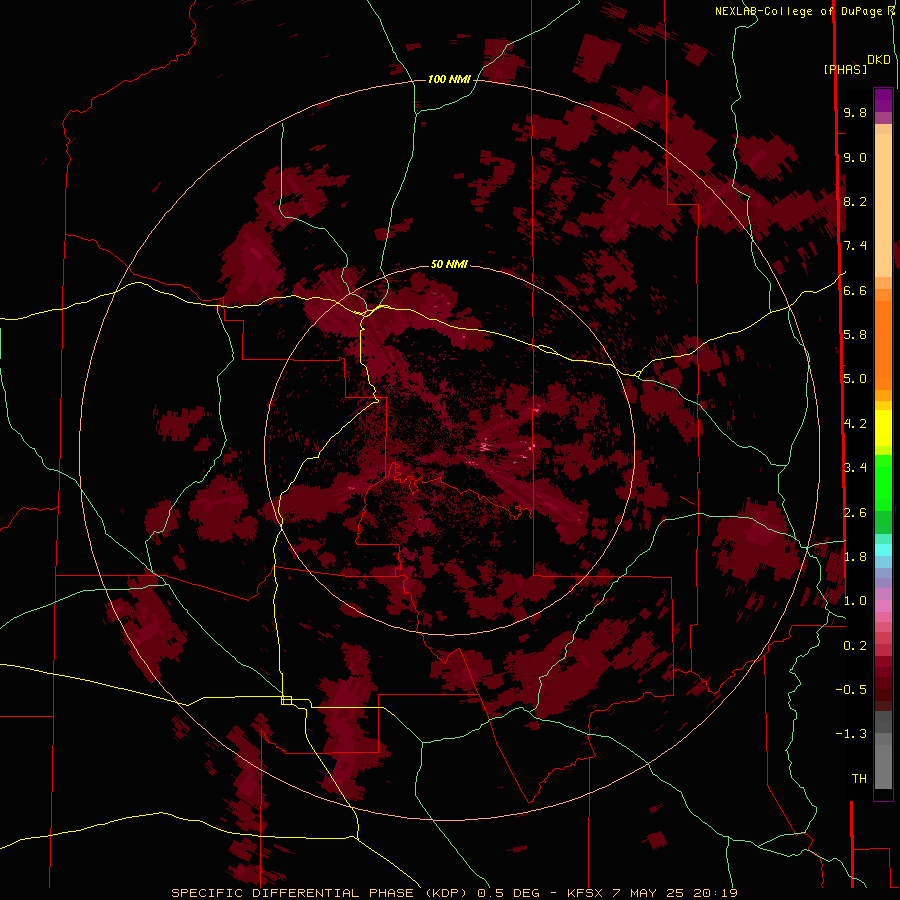The height and width of the screenshot is (900, 900).
Task: Click the KFSX station identifier in the caption
Action: pyautogui.click(x=585, y=893)
